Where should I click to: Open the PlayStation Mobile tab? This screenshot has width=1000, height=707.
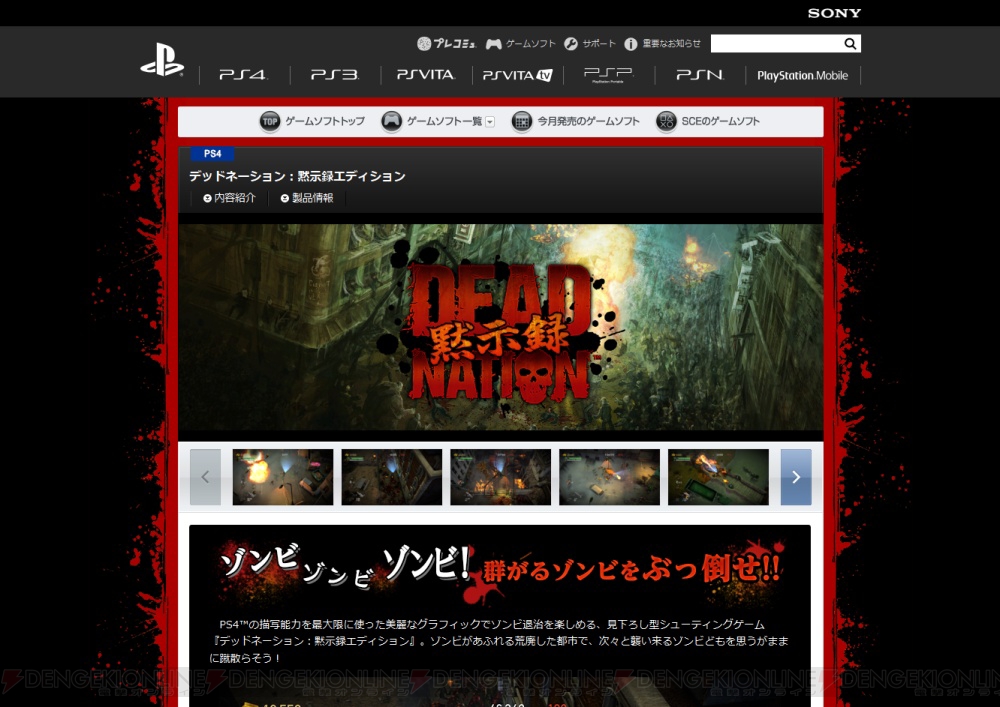[802, 75]
